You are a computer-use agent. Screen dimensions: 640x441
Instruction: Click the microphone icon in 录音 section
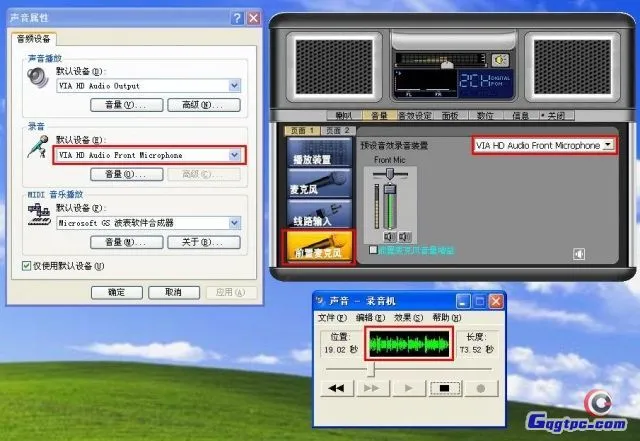pos(38,147)
